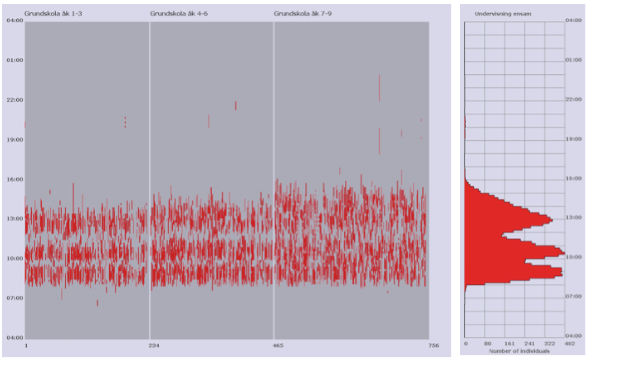
Task: Click the 16:00 label on the histogram time axis
Action: point(574,178)
